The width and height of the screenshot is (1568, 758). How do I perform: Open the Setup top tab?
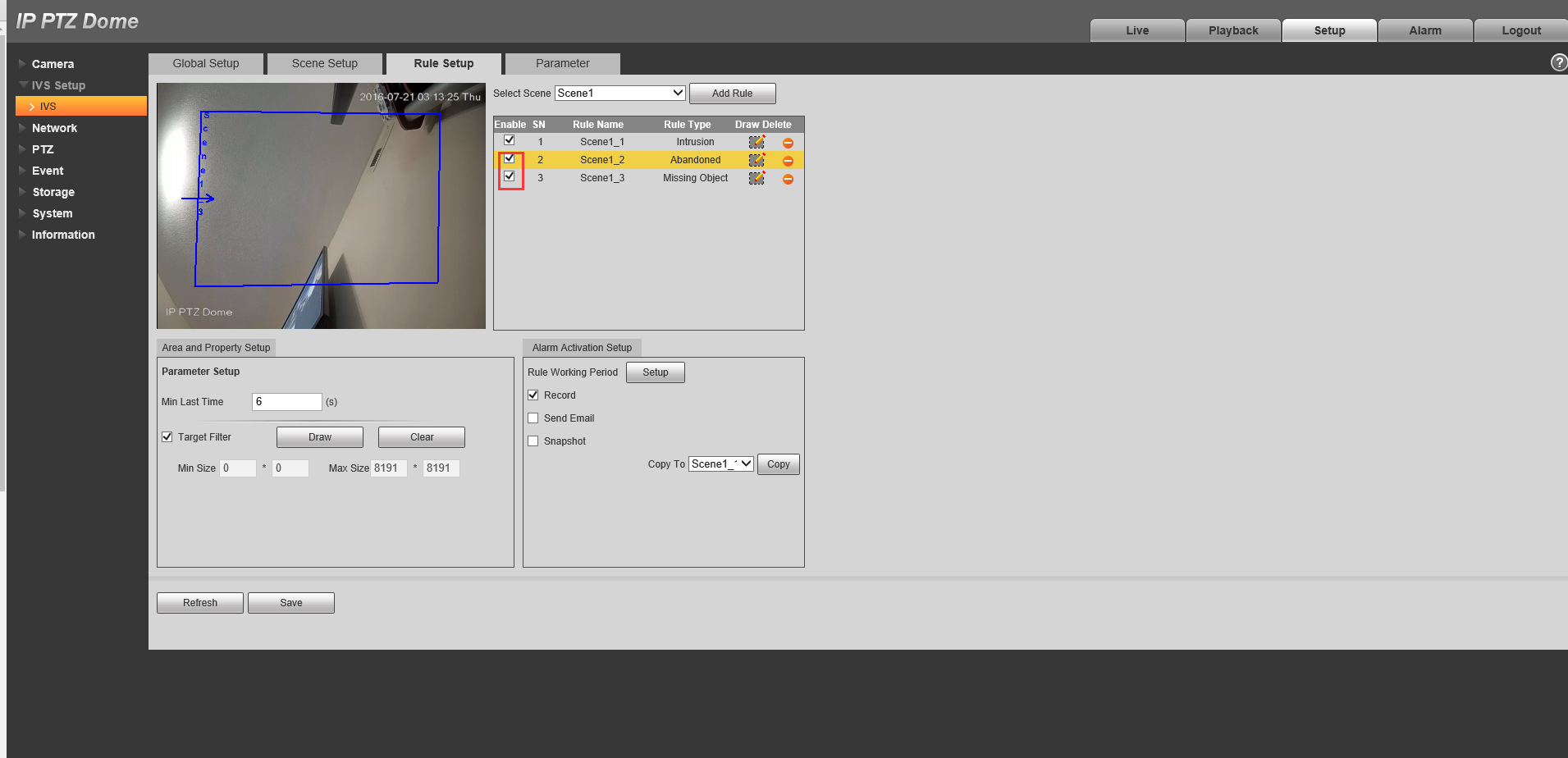tap(1329, 30)
